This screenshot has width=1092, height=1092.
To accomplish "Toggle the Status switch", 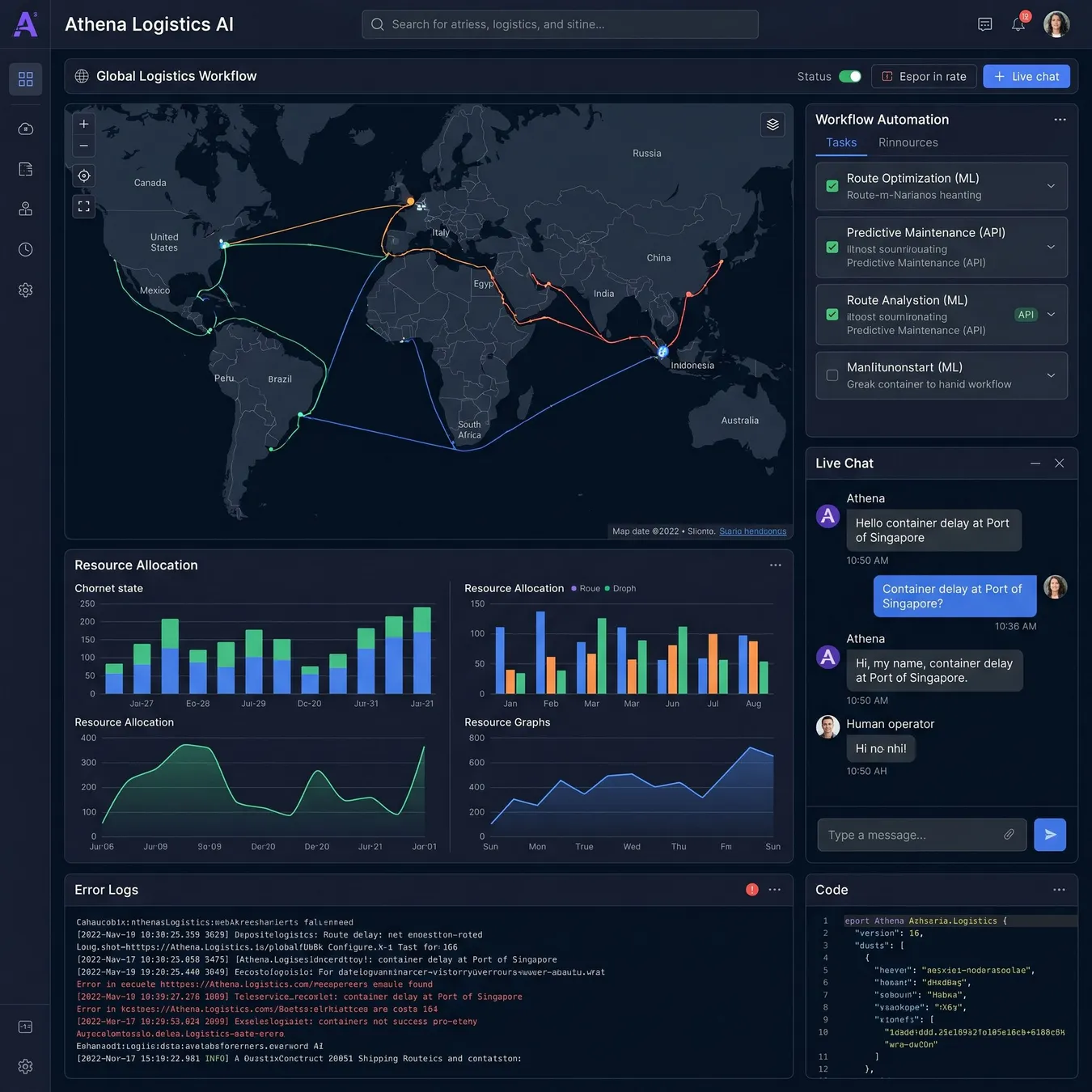I will tap(850, 76).
